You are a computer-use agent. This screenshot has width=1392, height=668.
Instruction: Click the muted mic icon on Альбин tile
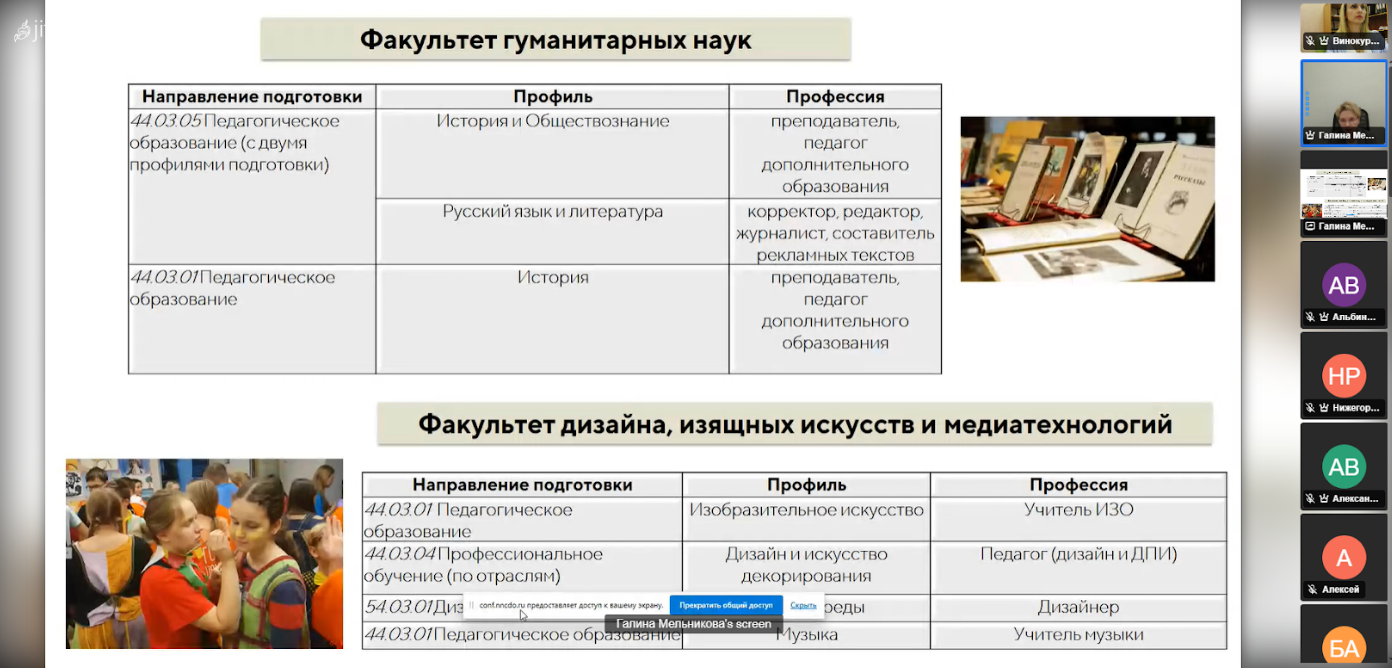coord(1310,317)
